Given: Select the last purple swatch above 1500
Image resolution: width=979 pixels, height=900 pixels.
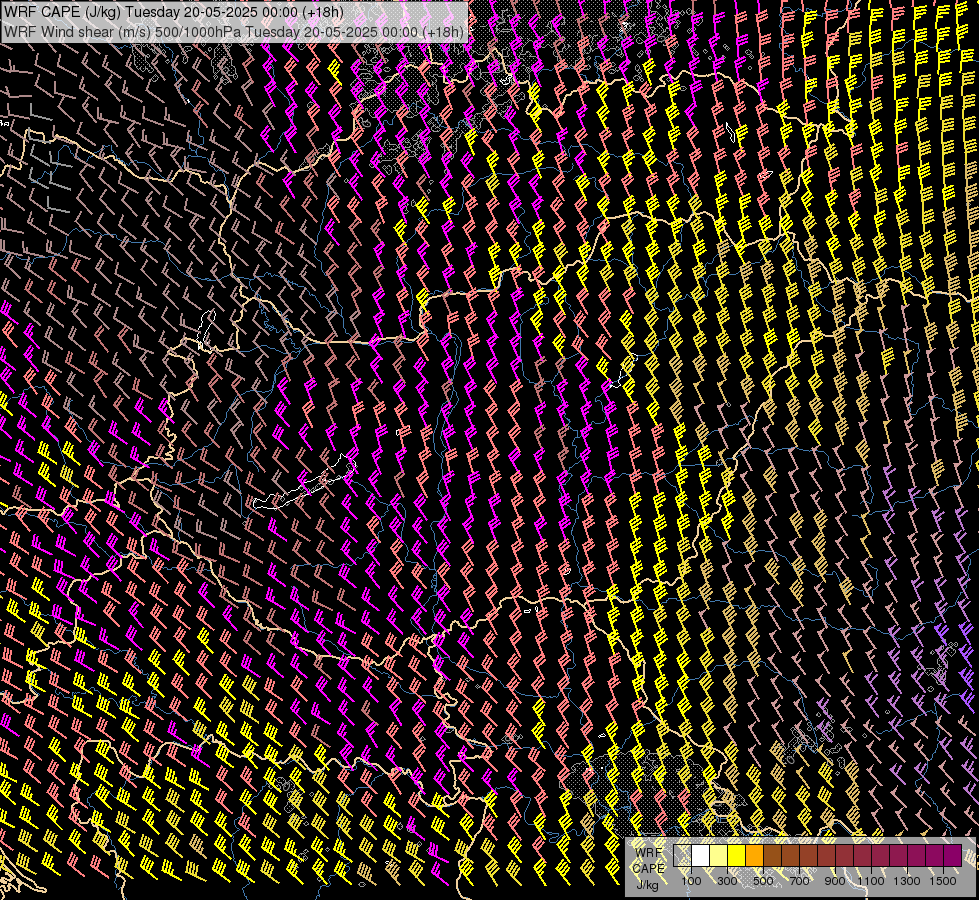Looking at the screenshot, I should tap(953, 856).
